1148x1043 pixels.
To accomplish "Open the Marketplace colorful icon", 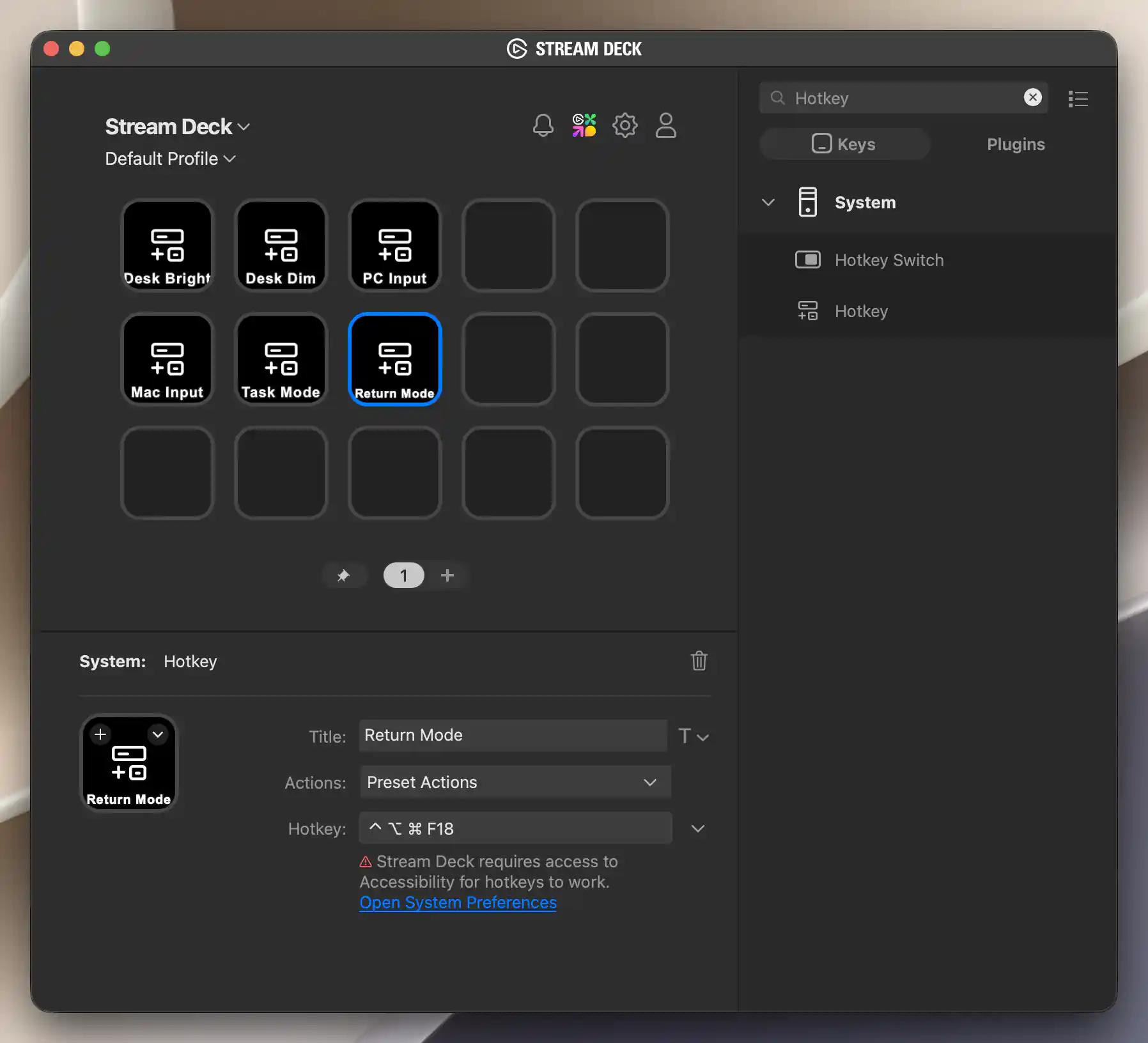I will [584, 125].
